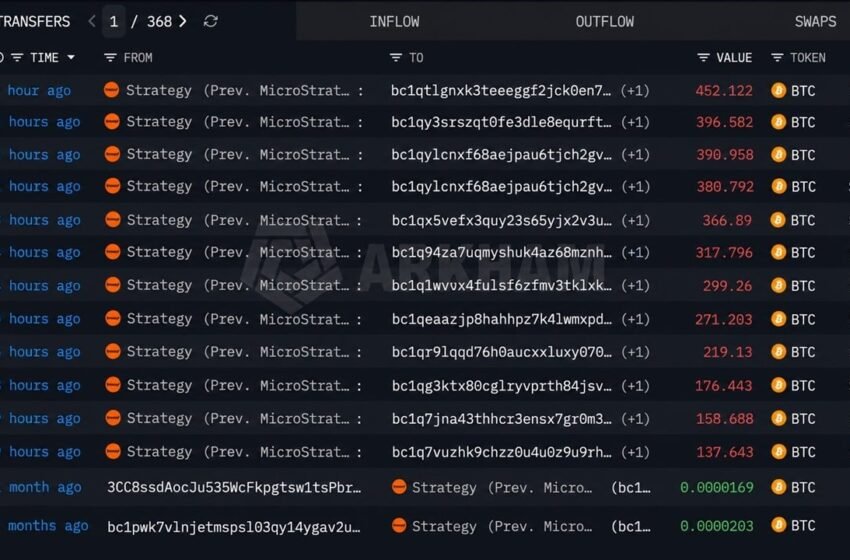The width and height of the screenshot is (850, 560).
Task: Open the TOKEN column filter
Action: [x=777, y=57]
